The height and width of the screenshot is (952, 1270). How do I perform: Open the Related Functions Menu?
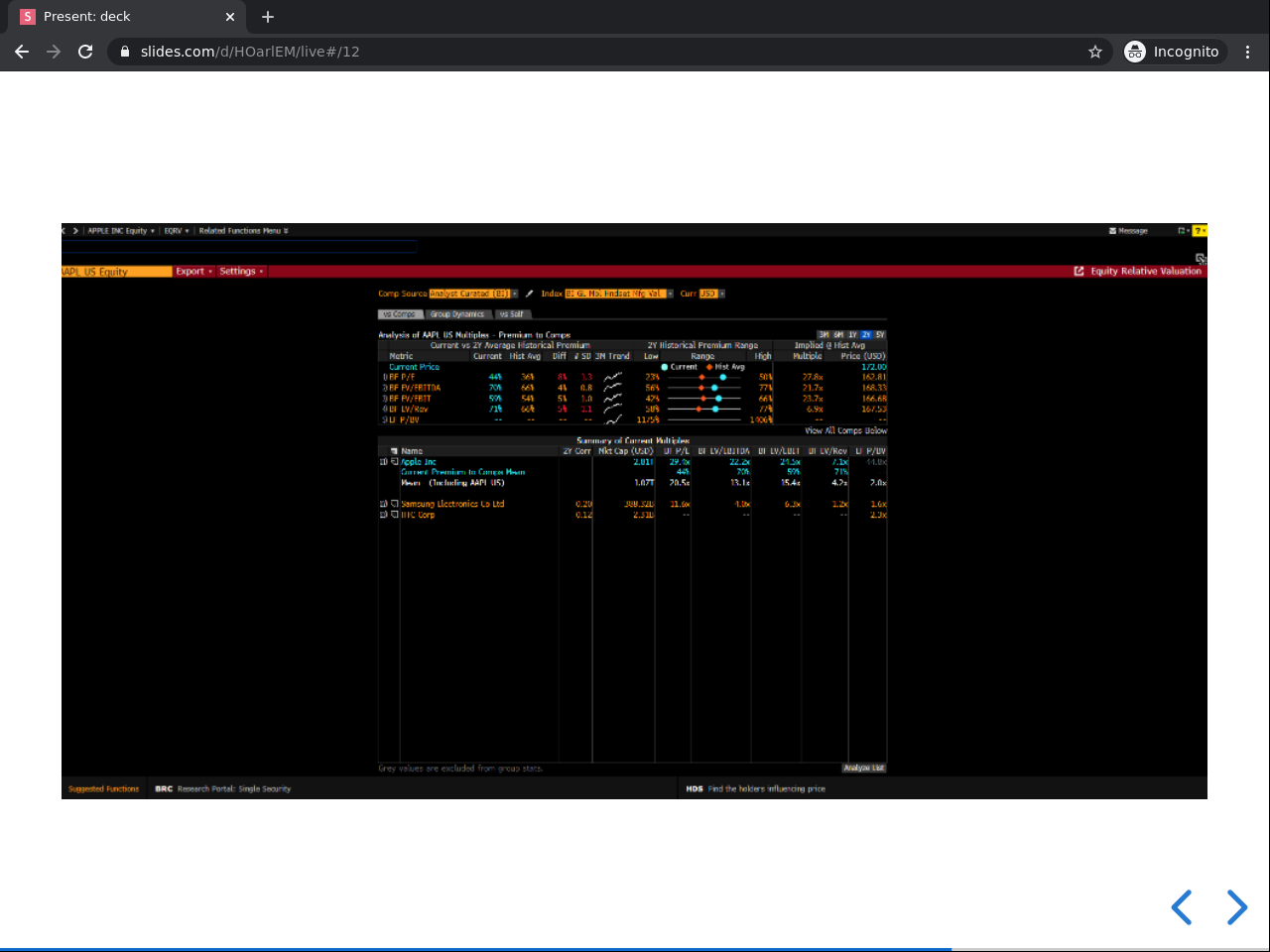pyautogui.click(x=243, y=231)
